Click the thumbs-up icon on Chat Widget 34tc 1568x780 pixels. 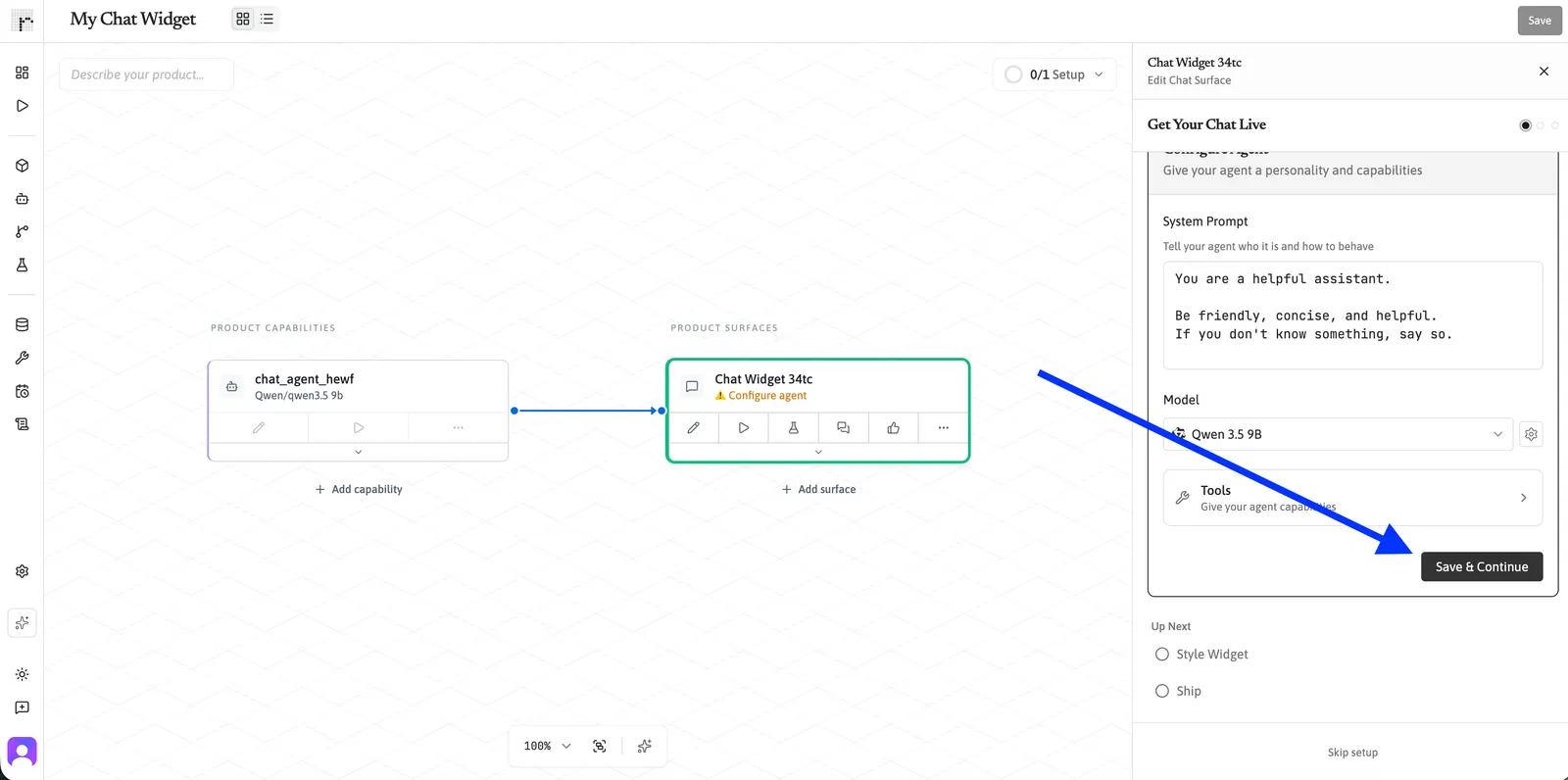(x=894, y=428)
